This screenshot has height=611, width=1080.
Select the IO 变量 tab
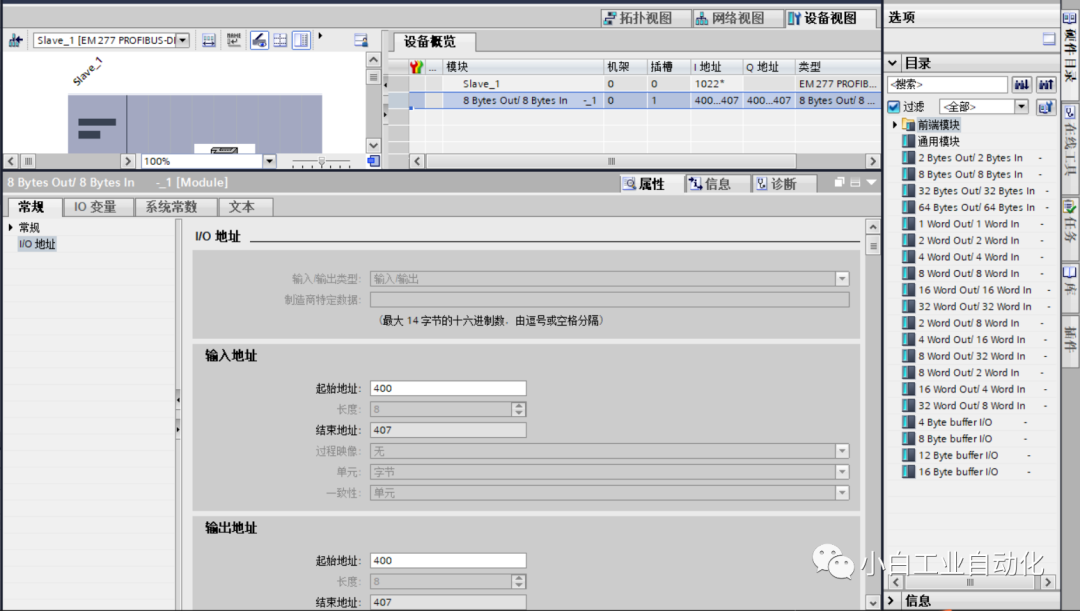(x=96, y=207)
